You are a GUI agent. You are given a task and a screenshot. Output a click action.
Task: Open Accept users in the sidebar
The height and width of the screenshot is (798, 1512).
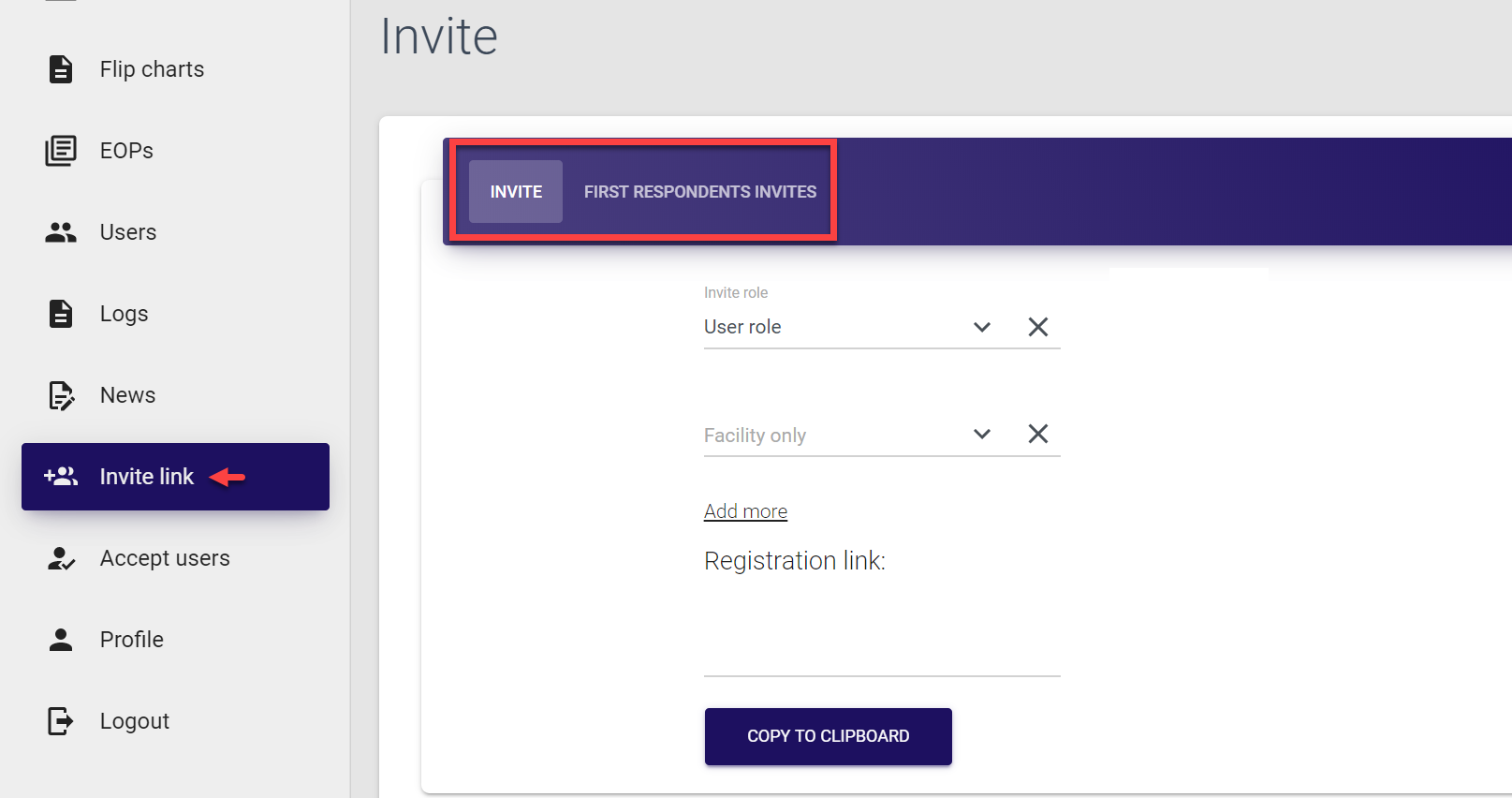coord(165,558)
